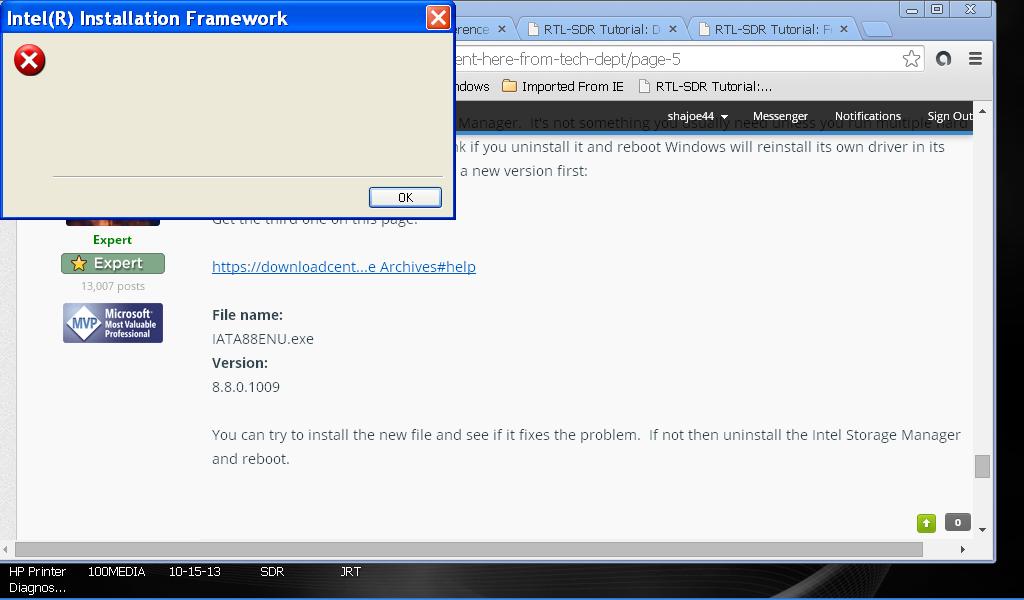Click the page scroll up arrow
The width and height of the screenshot is (1024, 600).
[982, 112]
